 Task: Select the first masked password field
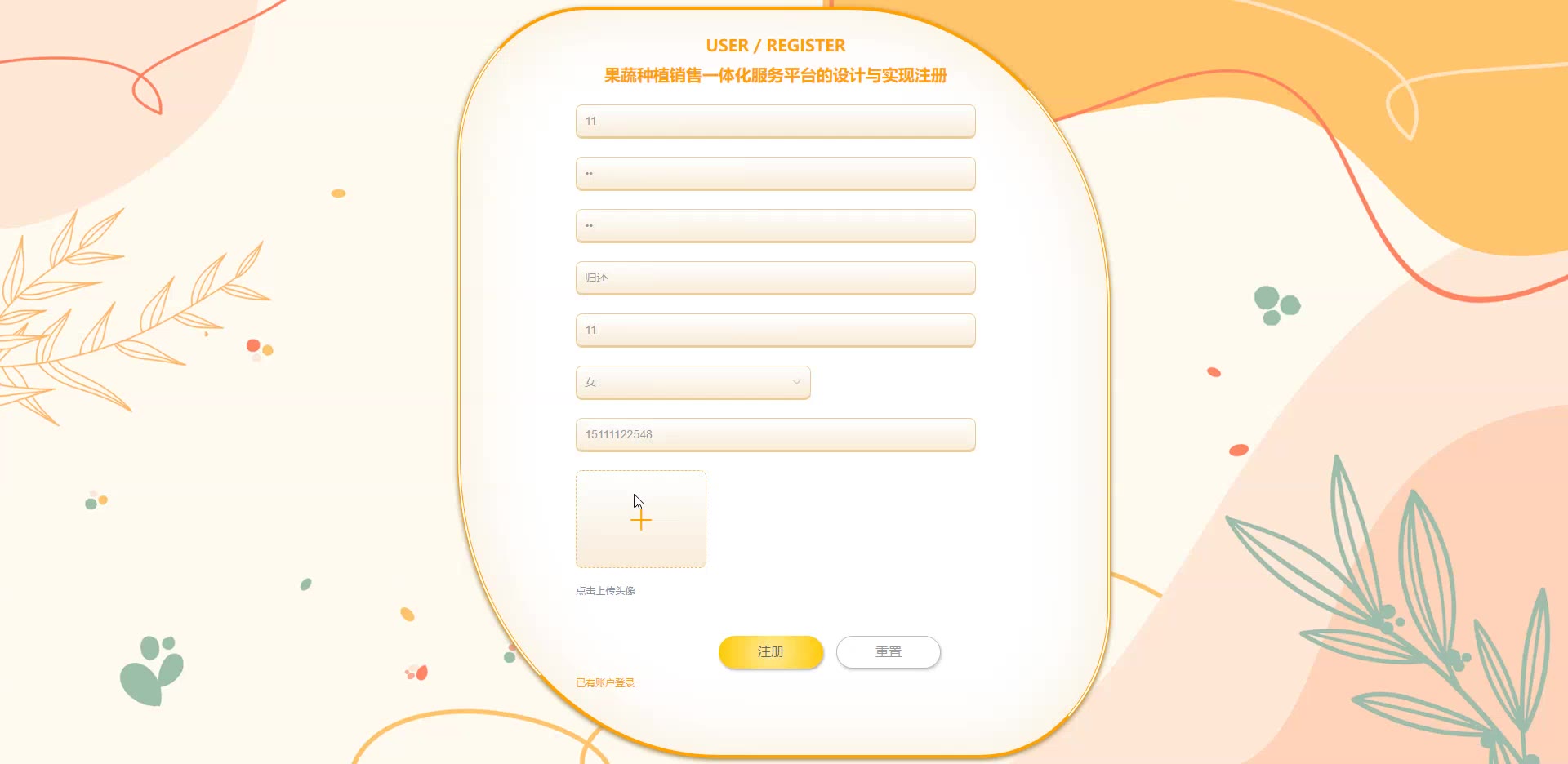tap(775, 173)
